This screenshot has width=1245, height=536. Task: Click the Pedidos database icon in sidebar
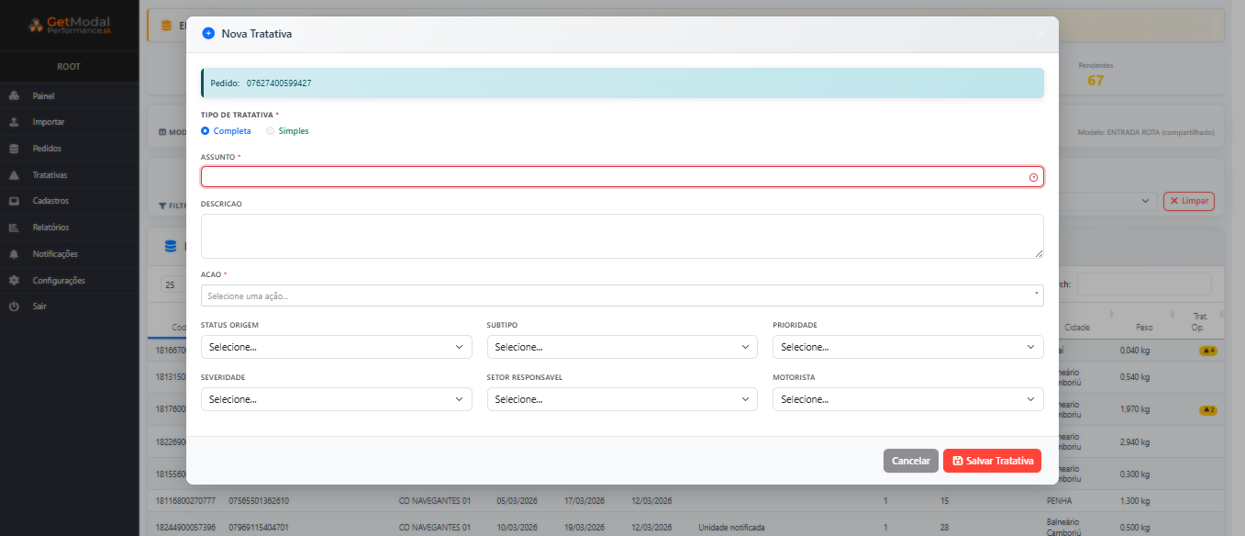[x=14, y=148]
